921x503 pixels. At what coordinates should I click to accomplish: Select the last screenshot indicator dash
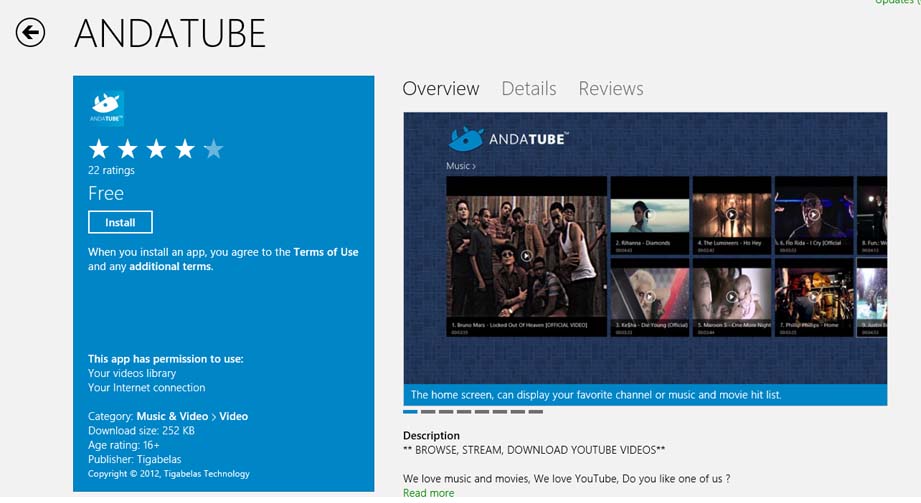click(x=536, y=412)
